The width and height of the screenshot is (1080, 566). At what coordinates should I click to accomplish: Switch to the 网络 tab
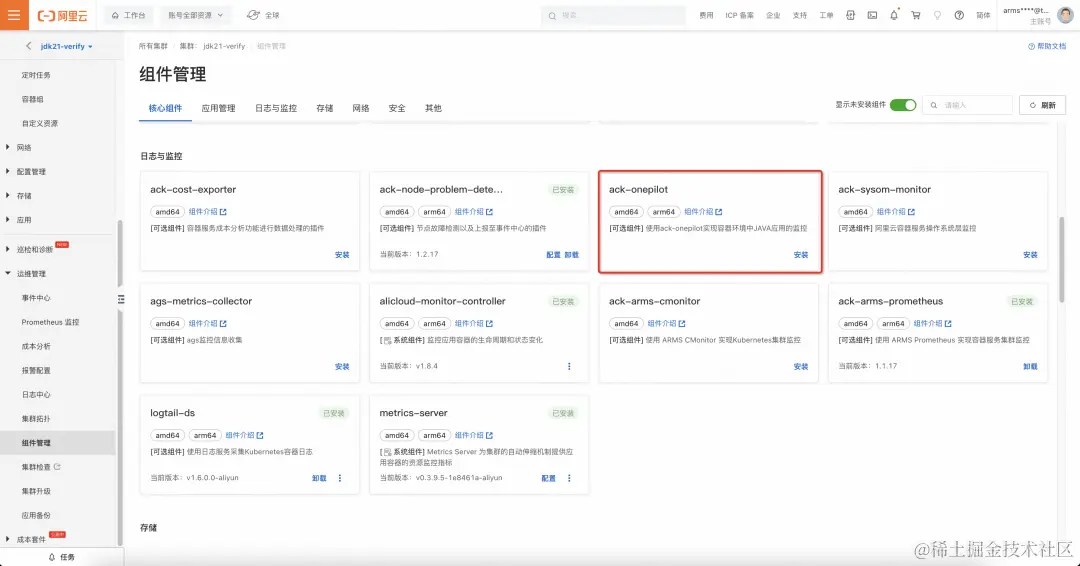point(361,108)
